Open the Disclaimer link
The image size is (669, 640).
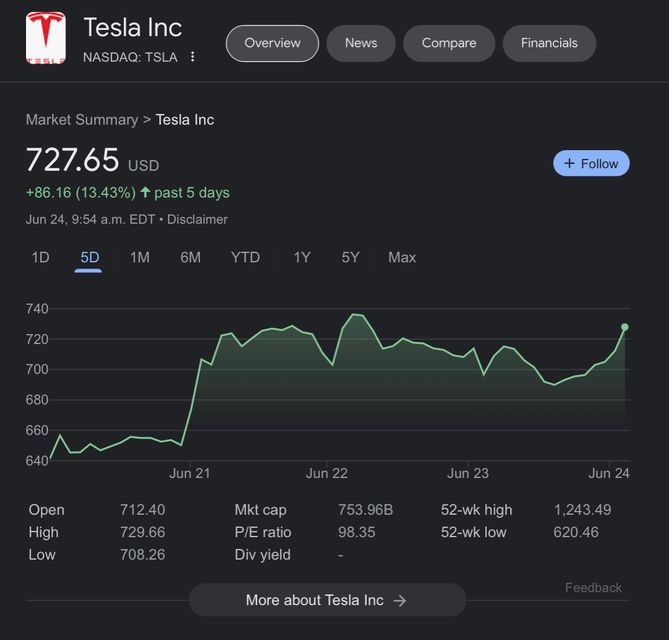point(197,219)
